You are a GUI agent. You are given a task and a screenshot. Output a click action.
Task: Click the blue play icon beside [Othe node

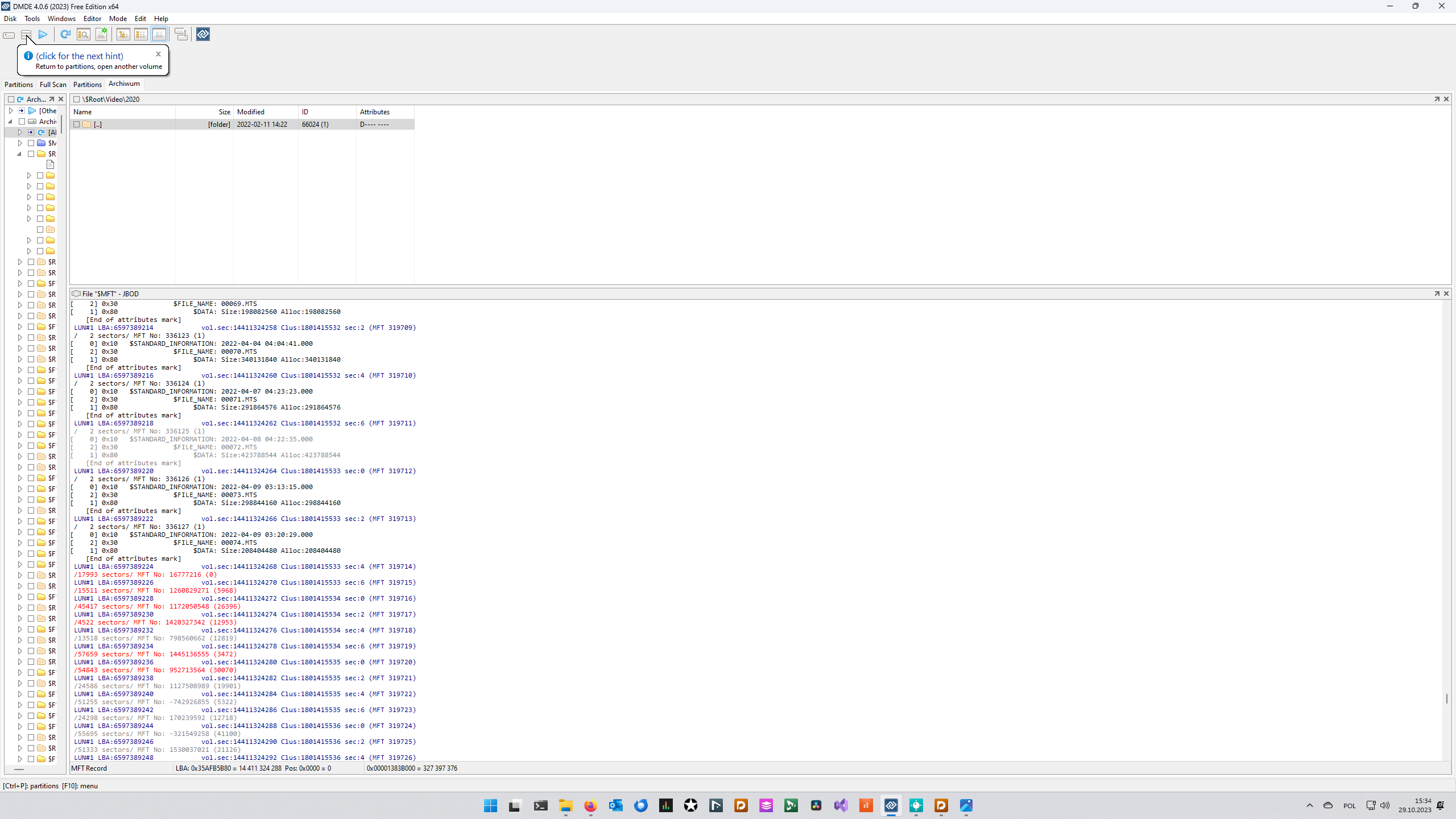pos(32,110)
